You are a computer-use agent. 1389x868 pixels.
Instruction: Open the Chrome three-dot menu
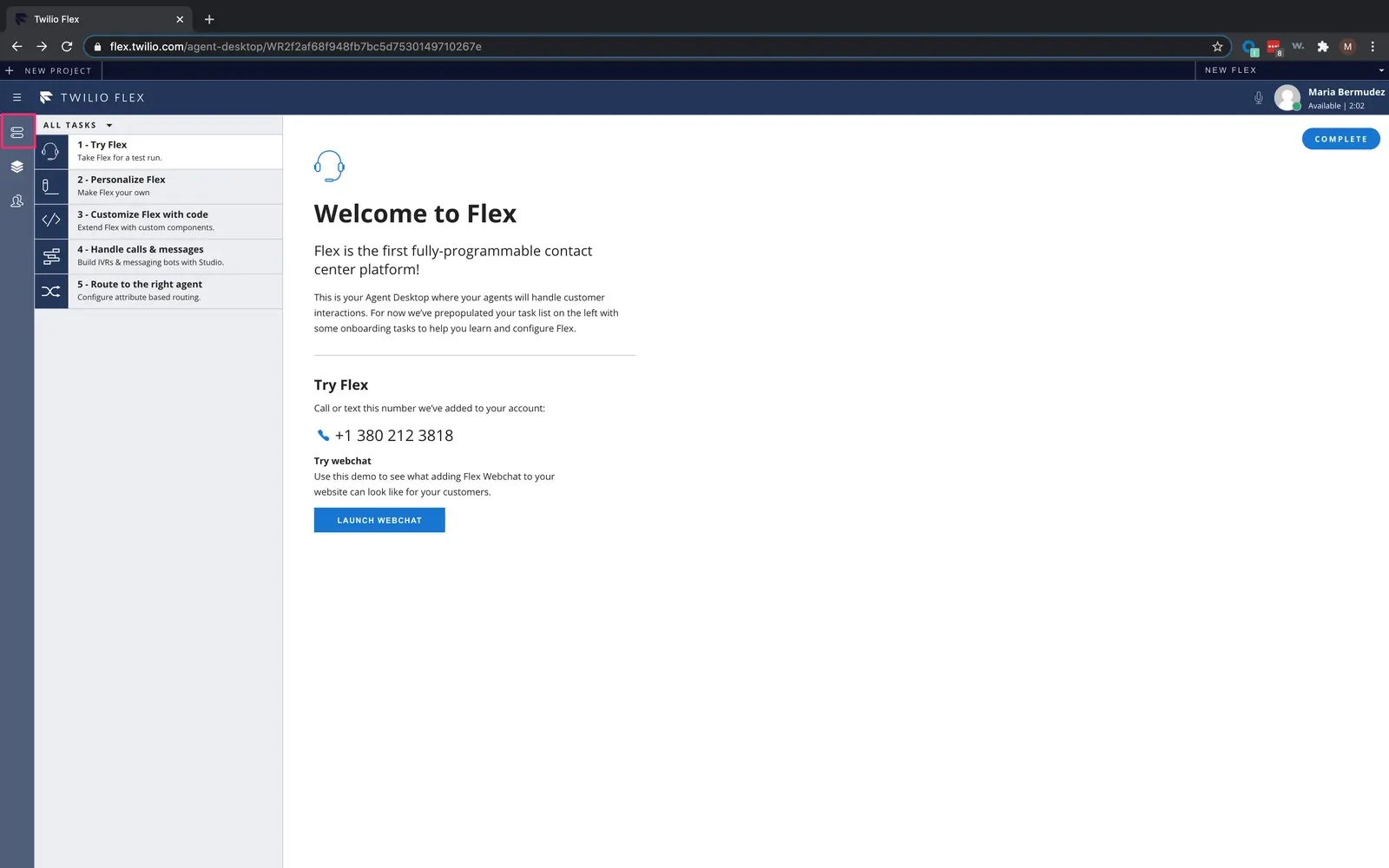[x=1373, y=47]
